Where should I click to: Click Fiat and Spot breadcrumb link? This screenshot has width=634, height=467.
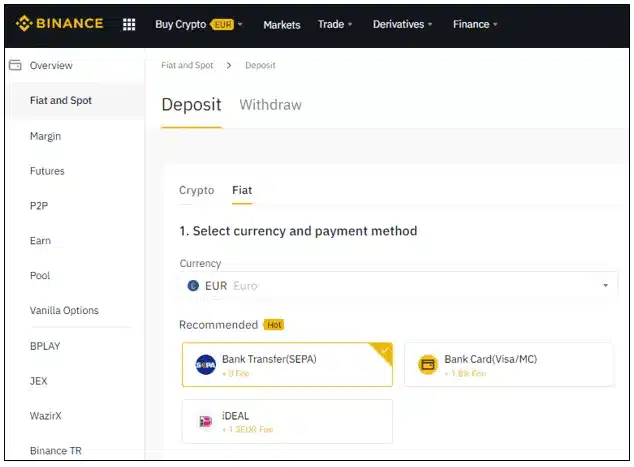(x=187, y=65)
